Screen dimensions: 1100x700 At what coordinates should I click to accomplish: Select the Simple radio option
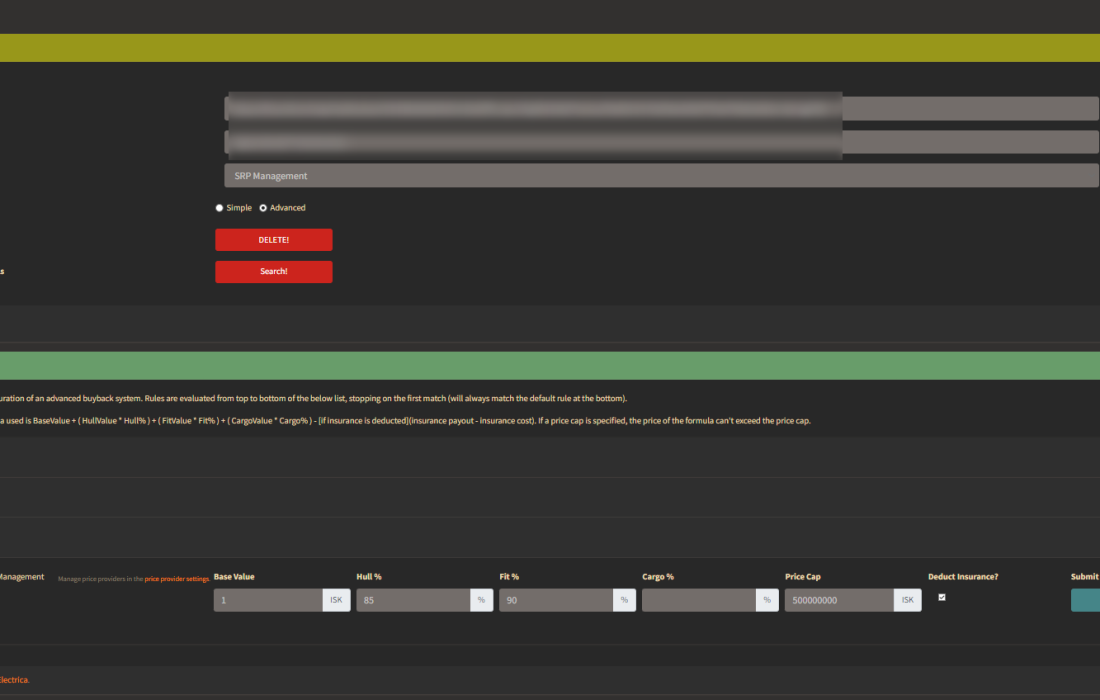(x=220, y=208)
